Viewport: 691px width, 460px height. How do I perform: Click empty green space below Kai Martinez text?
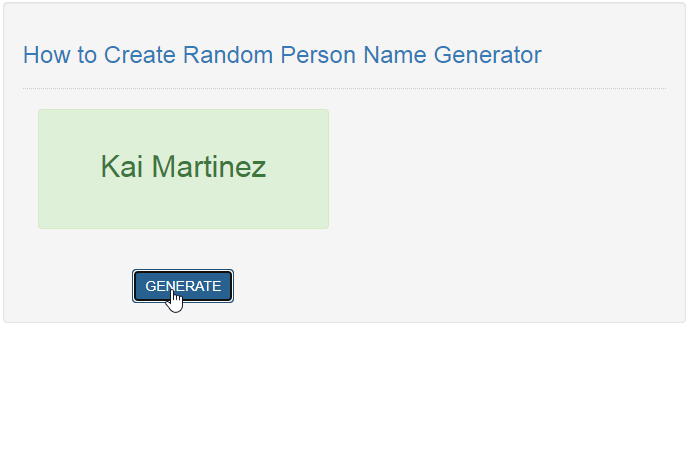coord(183,204)
